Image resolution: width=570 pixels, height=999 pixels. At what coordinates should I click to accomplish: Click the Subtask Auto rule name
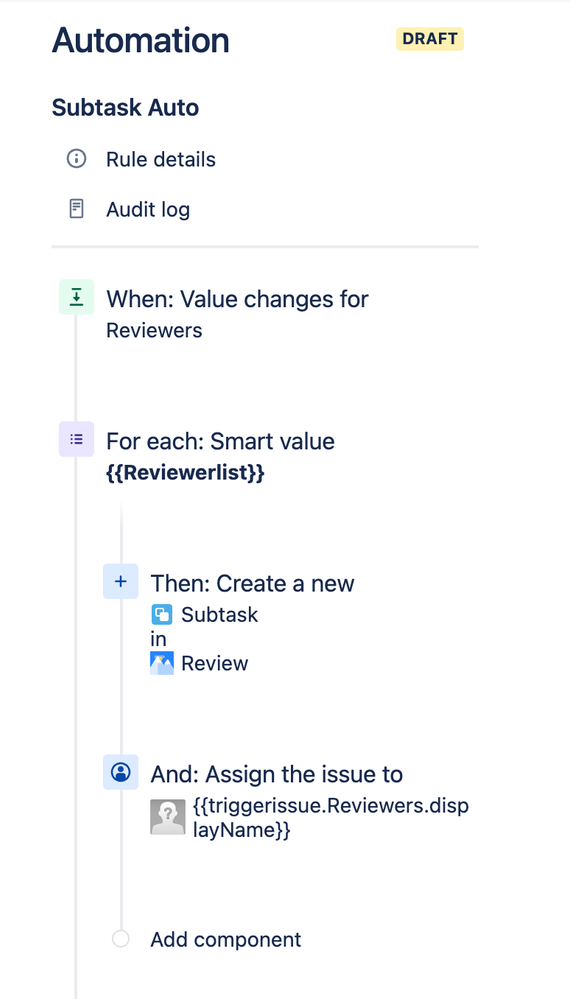(125, 108)
